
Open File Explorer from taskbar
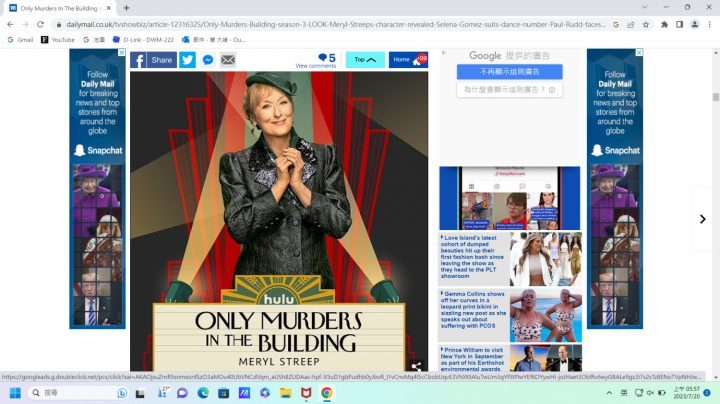tap(286, 393)
